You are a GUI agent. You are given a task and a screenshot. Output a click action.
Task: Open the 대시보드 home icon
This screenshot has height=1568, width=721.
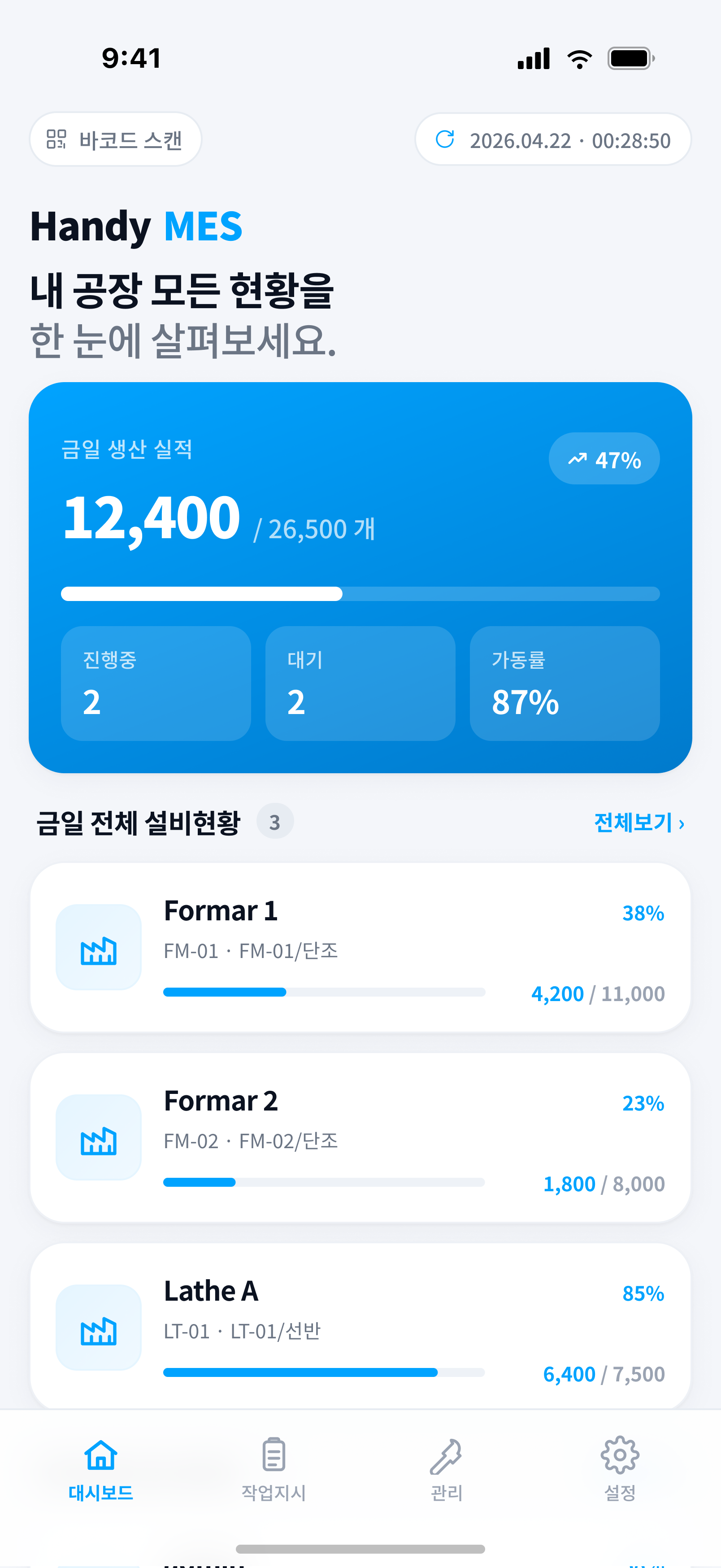(x=100, y=1455)
